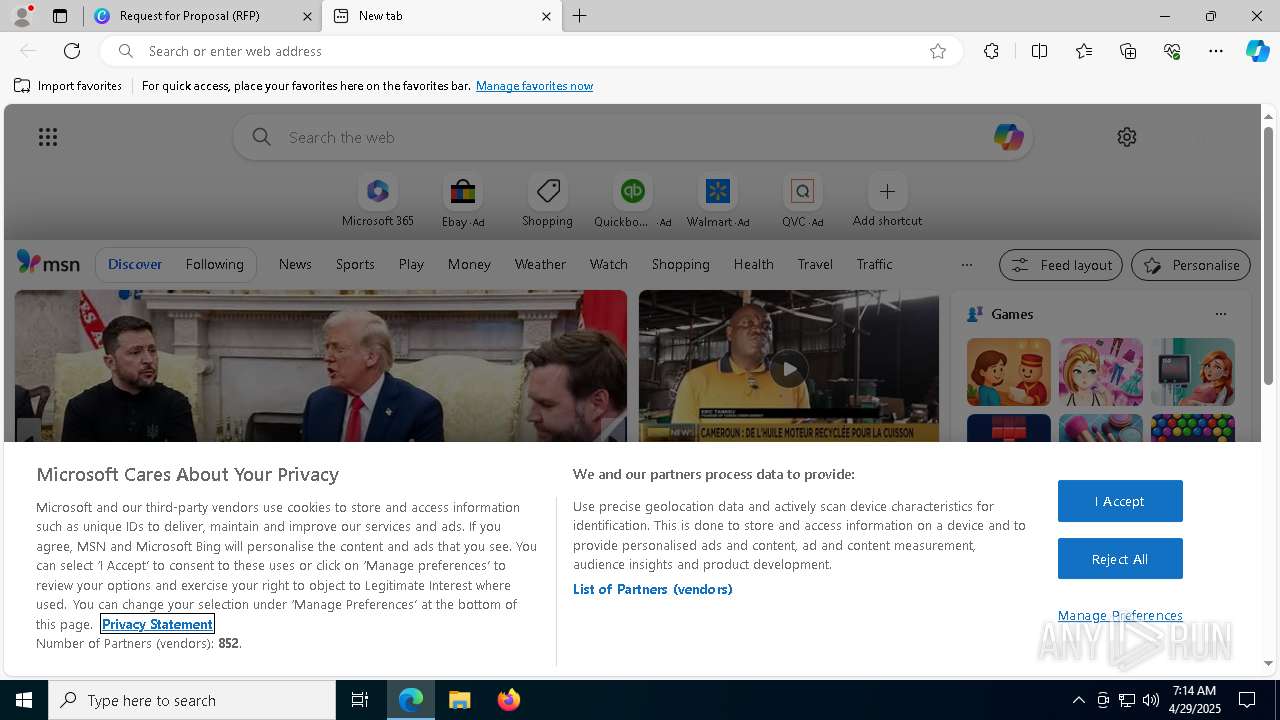Open the volume control in tray
The image size is (1280, 720).
click(x=1150, y=700)
